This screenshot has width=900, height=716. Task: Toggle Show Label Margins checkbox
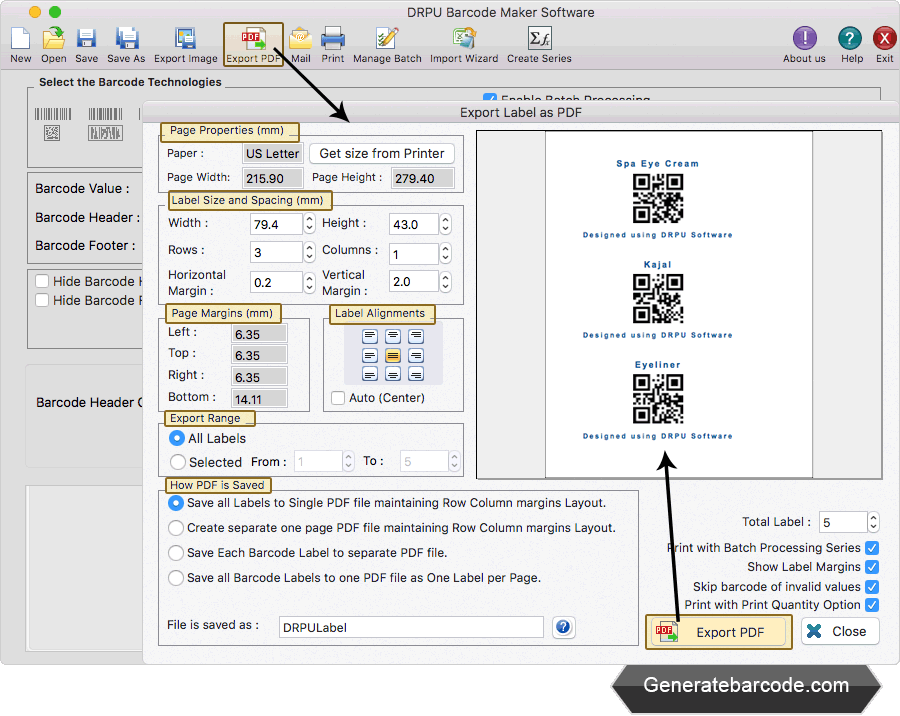[x=872, y=567]
